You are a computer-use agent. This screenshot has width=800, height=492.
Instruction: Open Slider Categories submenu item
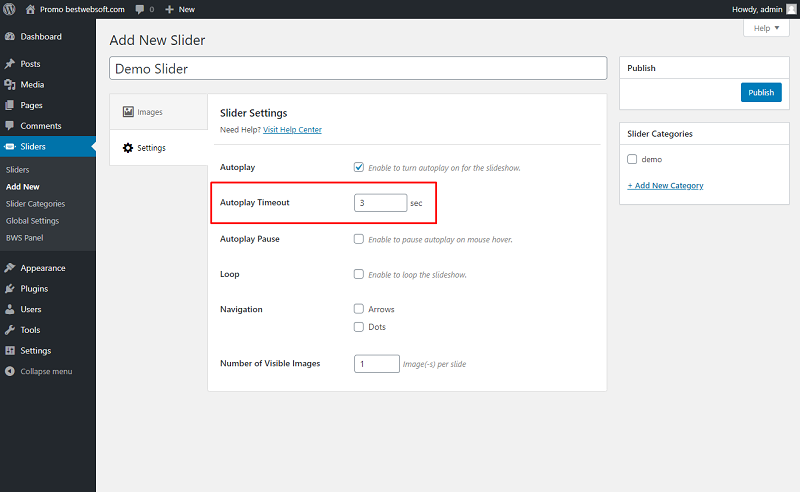click(35, 204)
